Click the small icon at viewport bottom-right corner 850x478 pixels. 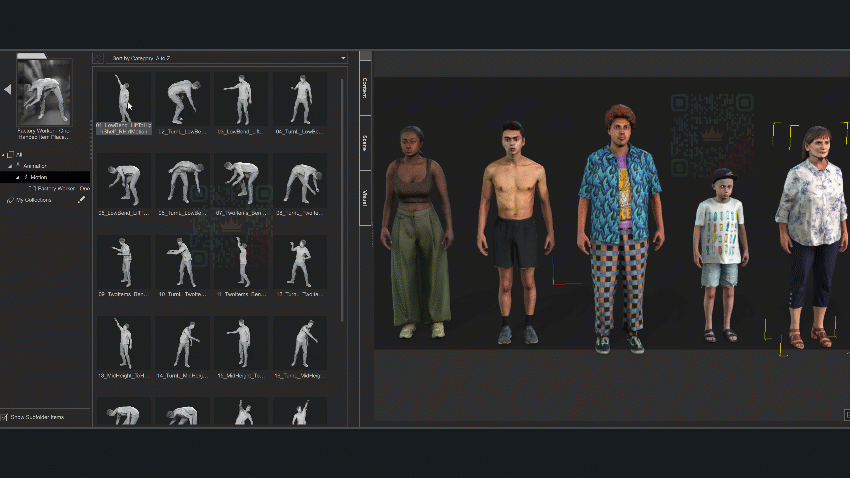tap(845, 414)
